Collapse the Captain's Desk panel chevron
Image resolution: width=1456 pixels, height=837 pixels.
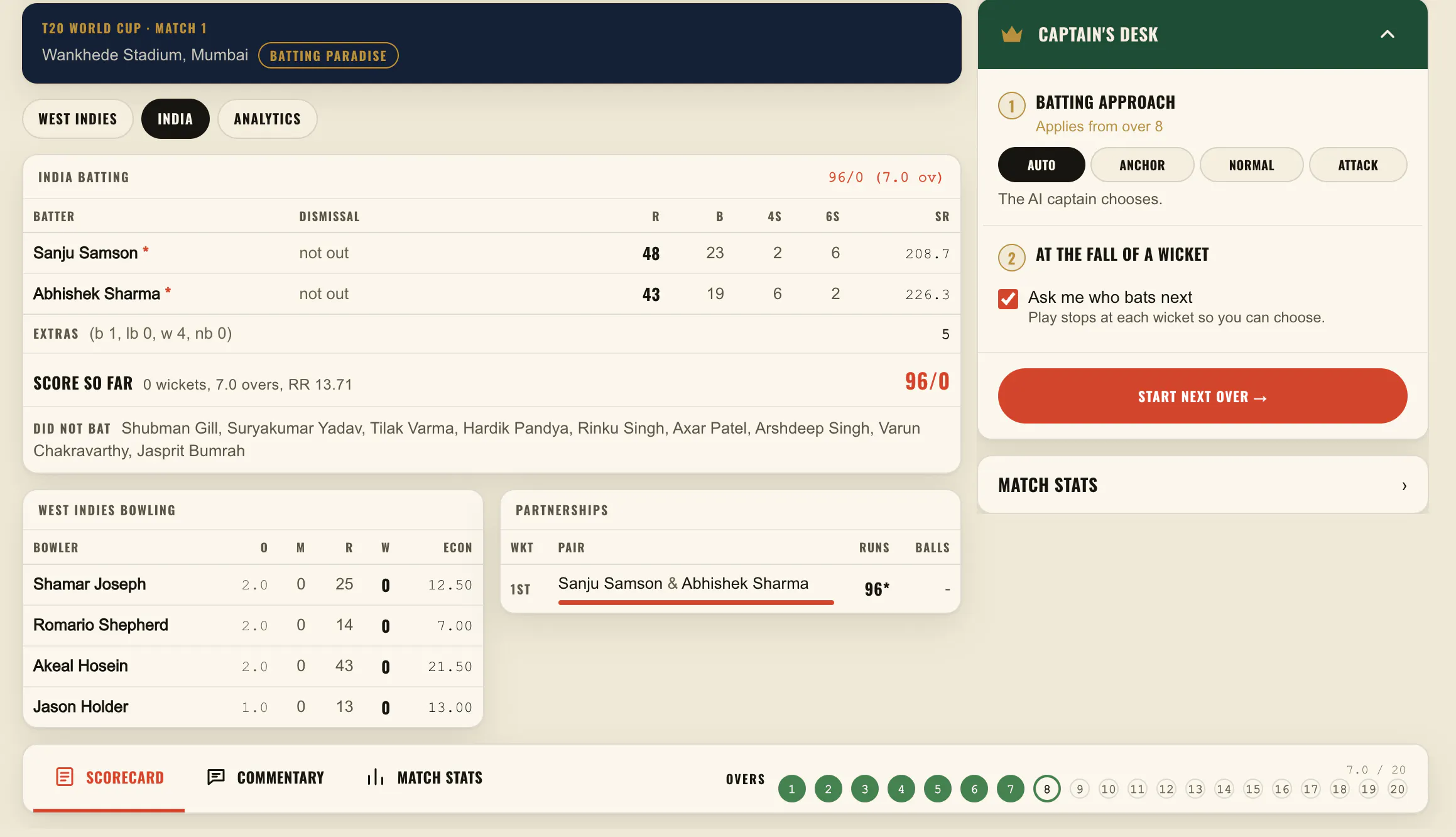pos(1387,35)
